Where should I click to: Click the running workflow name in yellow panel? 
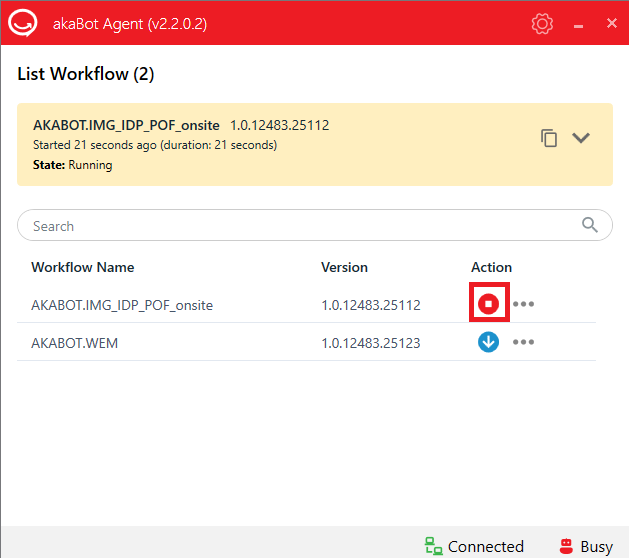pyautogui.click(x=126, y=125)
